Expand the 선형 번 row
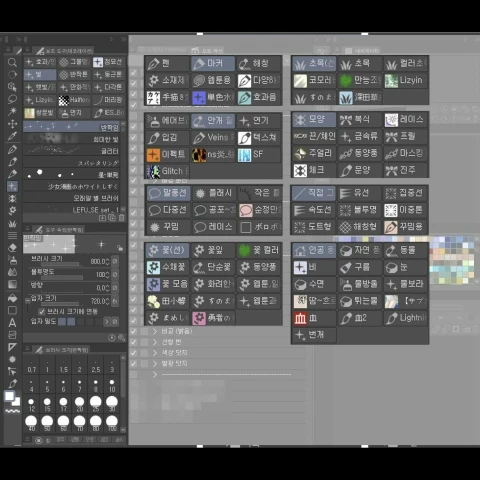The height and width of the screenshot is (480, 480). (155, 342)
